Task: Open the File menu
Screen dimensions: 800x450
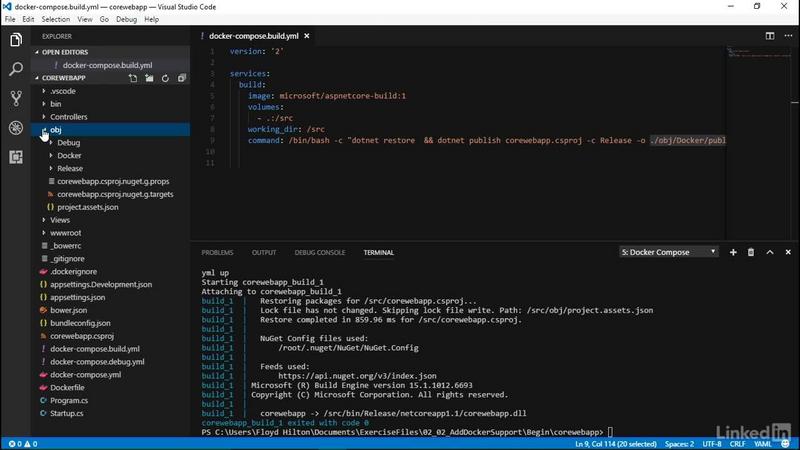Action: click(x=10, y=19)
